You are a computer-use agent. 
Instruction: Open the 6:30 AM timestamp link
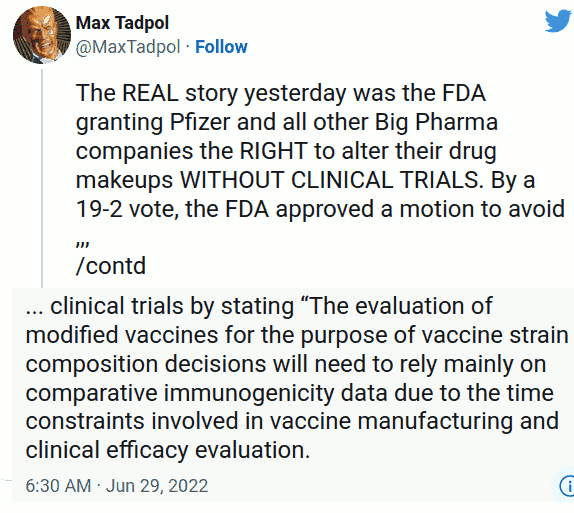coord(58,486)
